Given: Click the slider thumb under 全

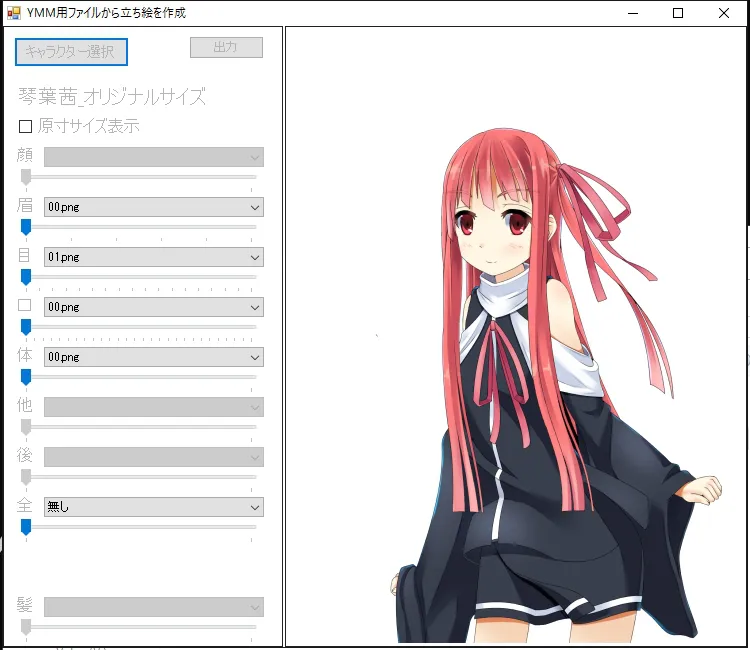Looking at the screenshot, I should [x=26, y=527].
